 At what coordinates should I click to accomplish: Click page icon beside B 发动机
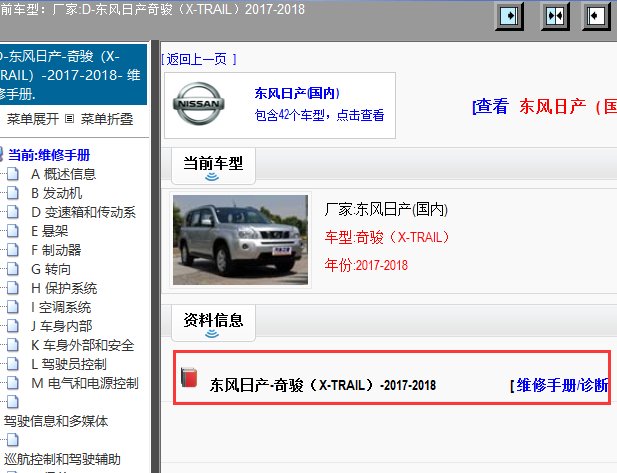point(13,193)
